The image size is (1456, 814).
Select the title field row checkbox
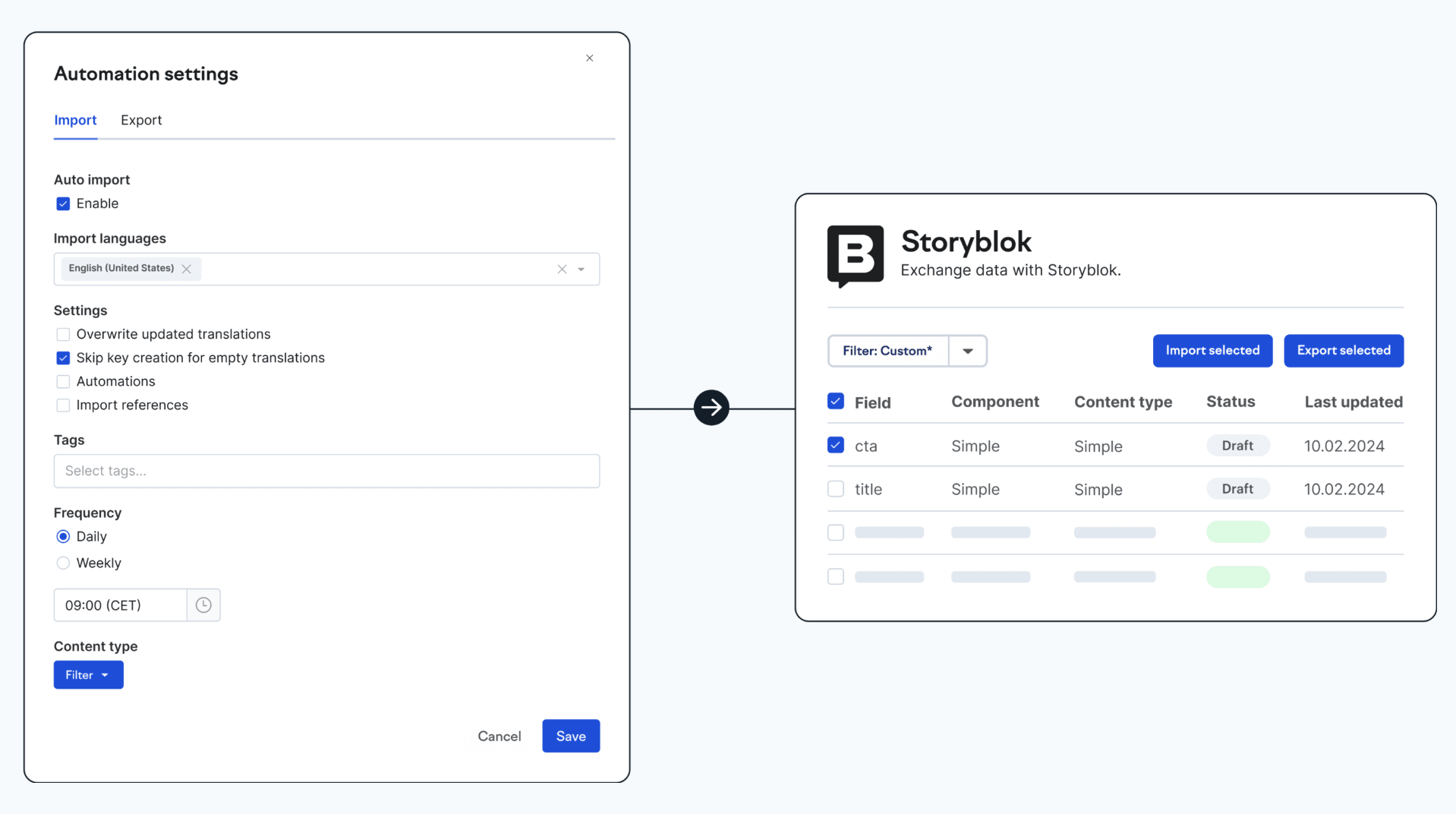835,488
